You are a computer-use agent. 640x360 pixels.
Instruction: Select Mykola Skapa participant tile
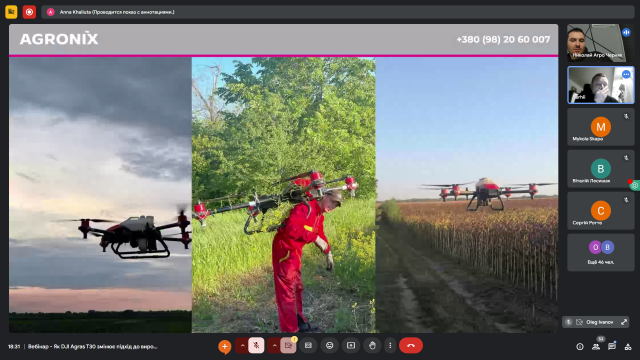(x=601, y=127)
